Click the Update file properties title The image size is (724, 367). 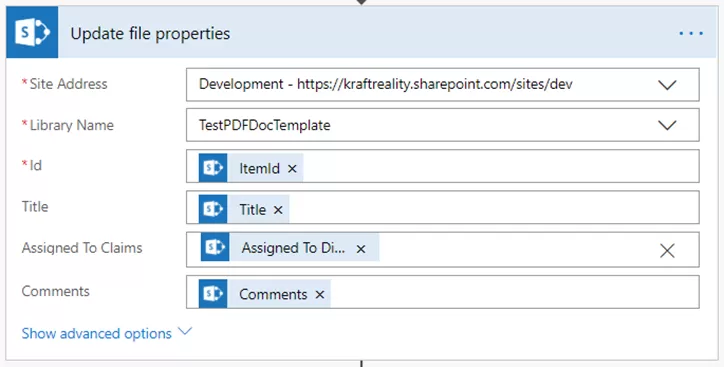[x=150, y=34]
